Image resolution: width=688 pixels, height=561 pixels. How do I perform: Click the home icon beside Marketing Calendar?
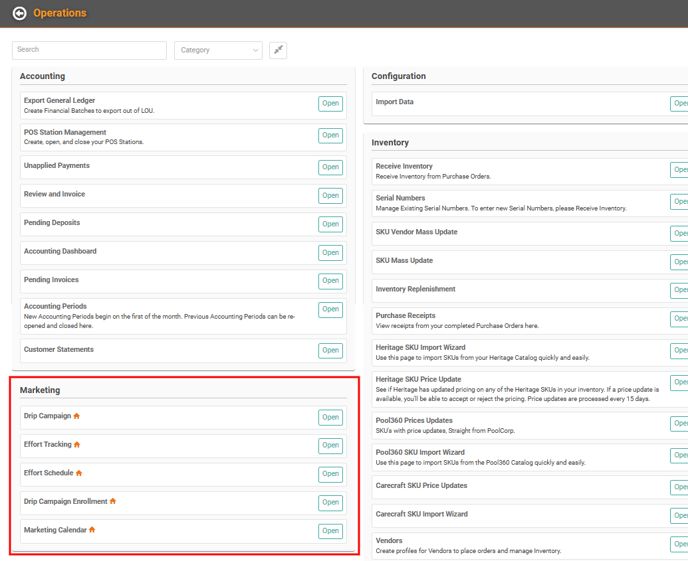92,530
